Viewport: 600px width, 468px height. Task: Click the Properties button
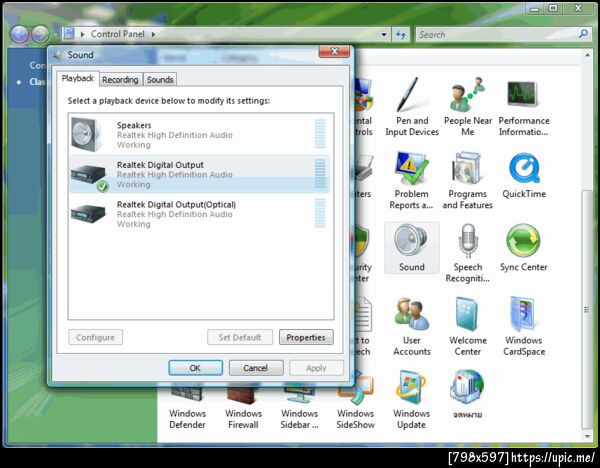tap(306, 337)
